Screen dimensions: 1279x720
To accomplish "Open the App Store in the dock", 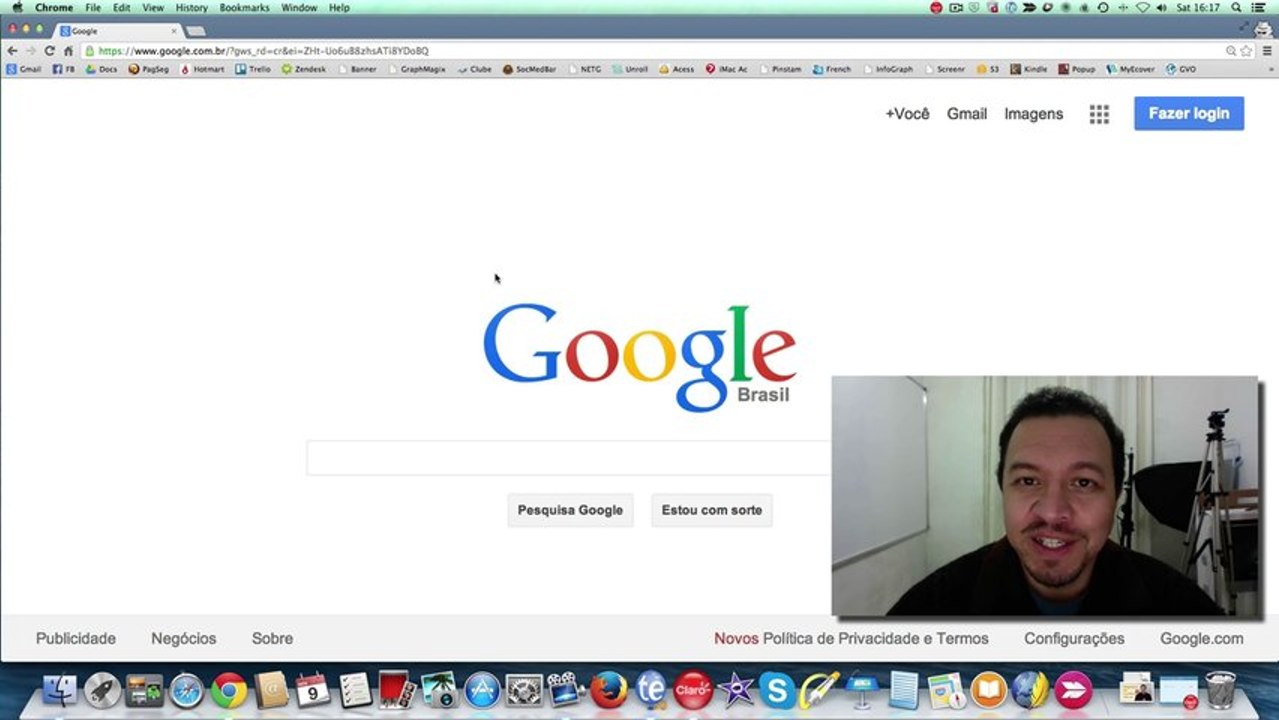I will click(x=482, y=690).
